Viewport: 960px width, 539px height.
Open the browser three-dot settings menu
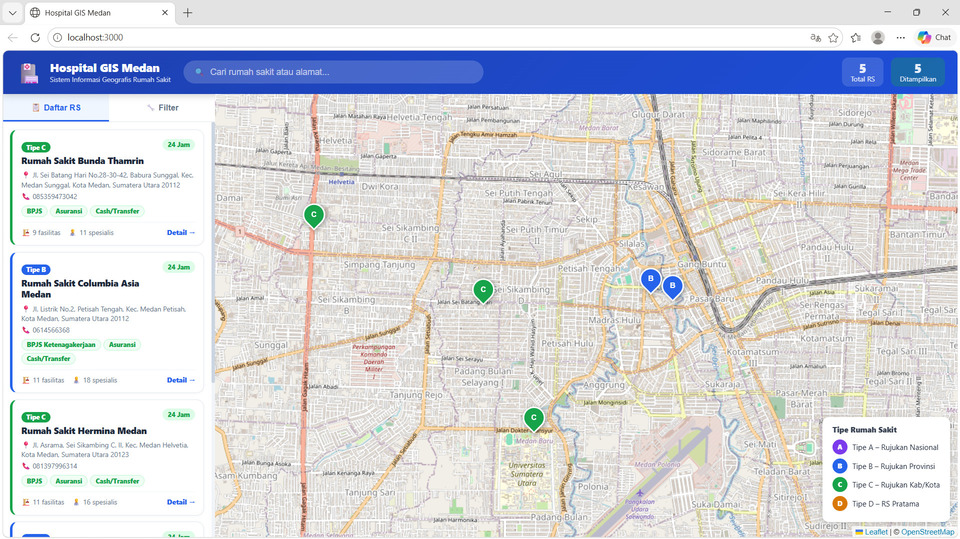(x=901, y=37)
